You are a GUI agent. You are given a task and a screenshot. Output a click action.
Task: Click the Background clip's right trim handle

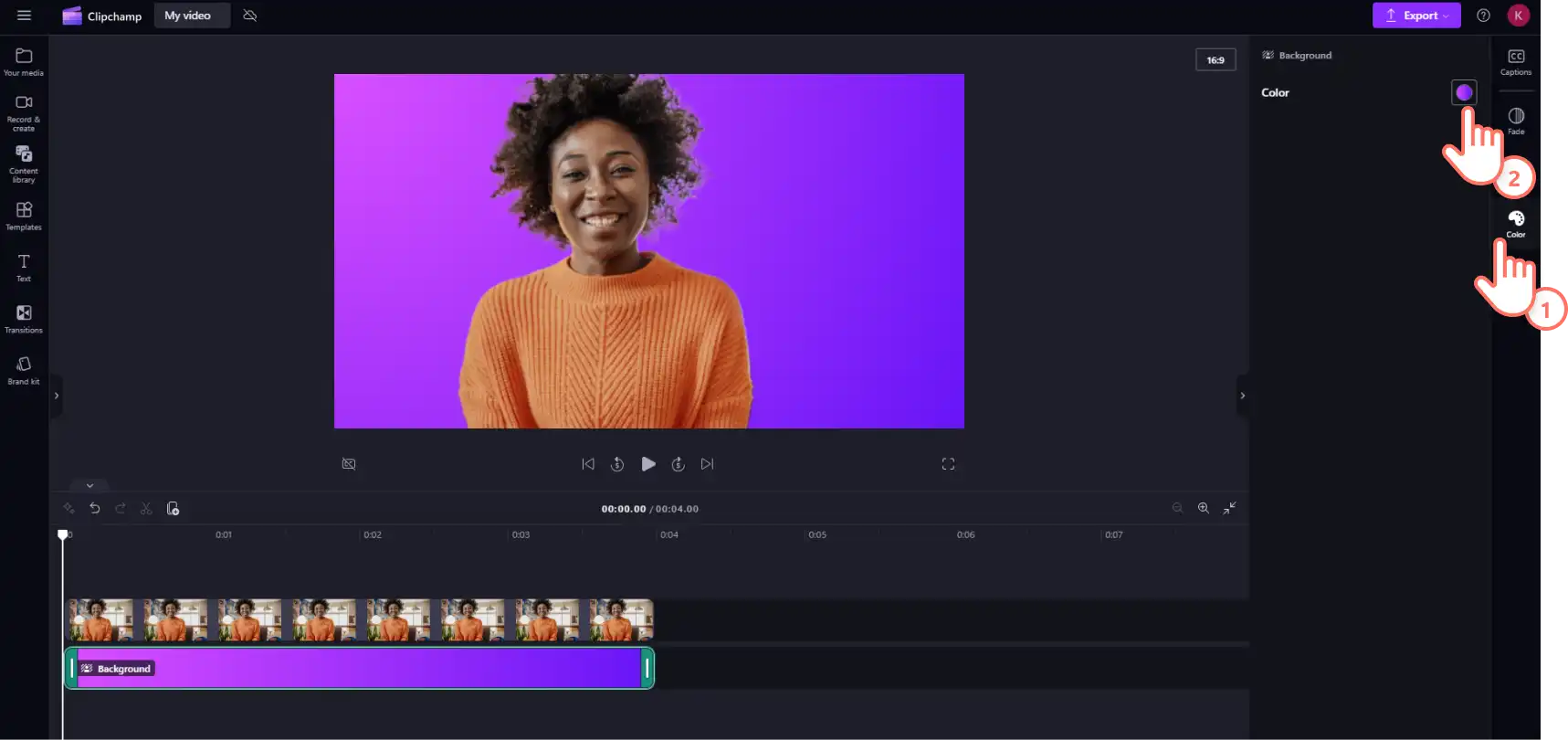pos(647,668)
